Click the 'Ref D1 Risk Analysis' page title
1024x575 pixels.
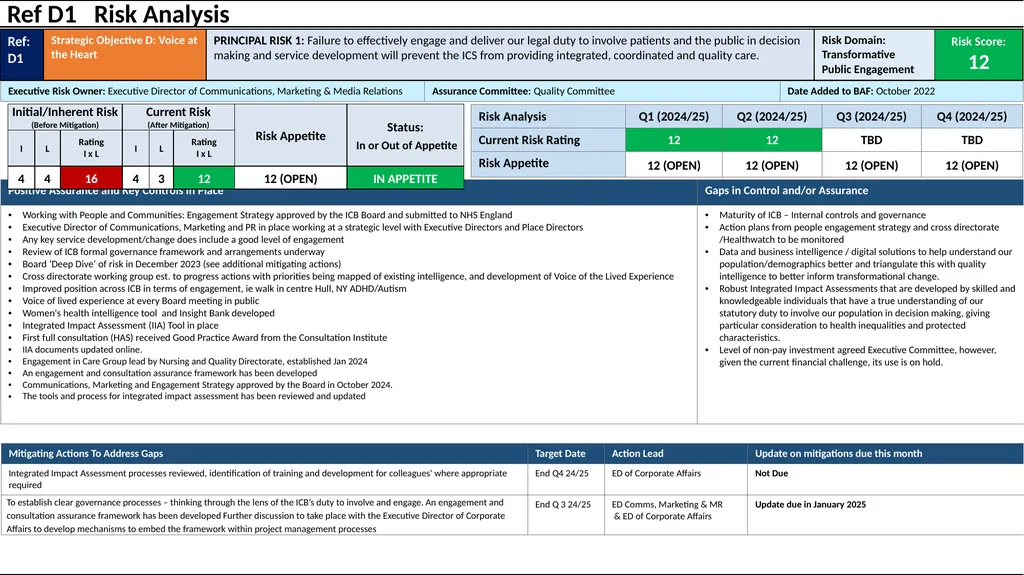tap(118, 14)
